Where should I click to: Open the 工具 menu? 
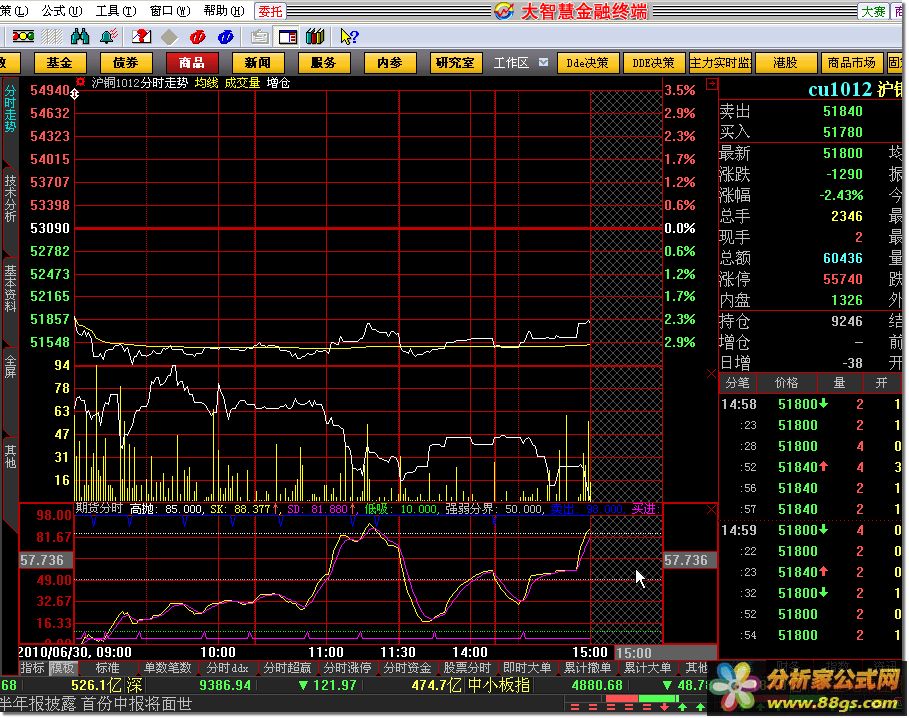coord(115,10)
